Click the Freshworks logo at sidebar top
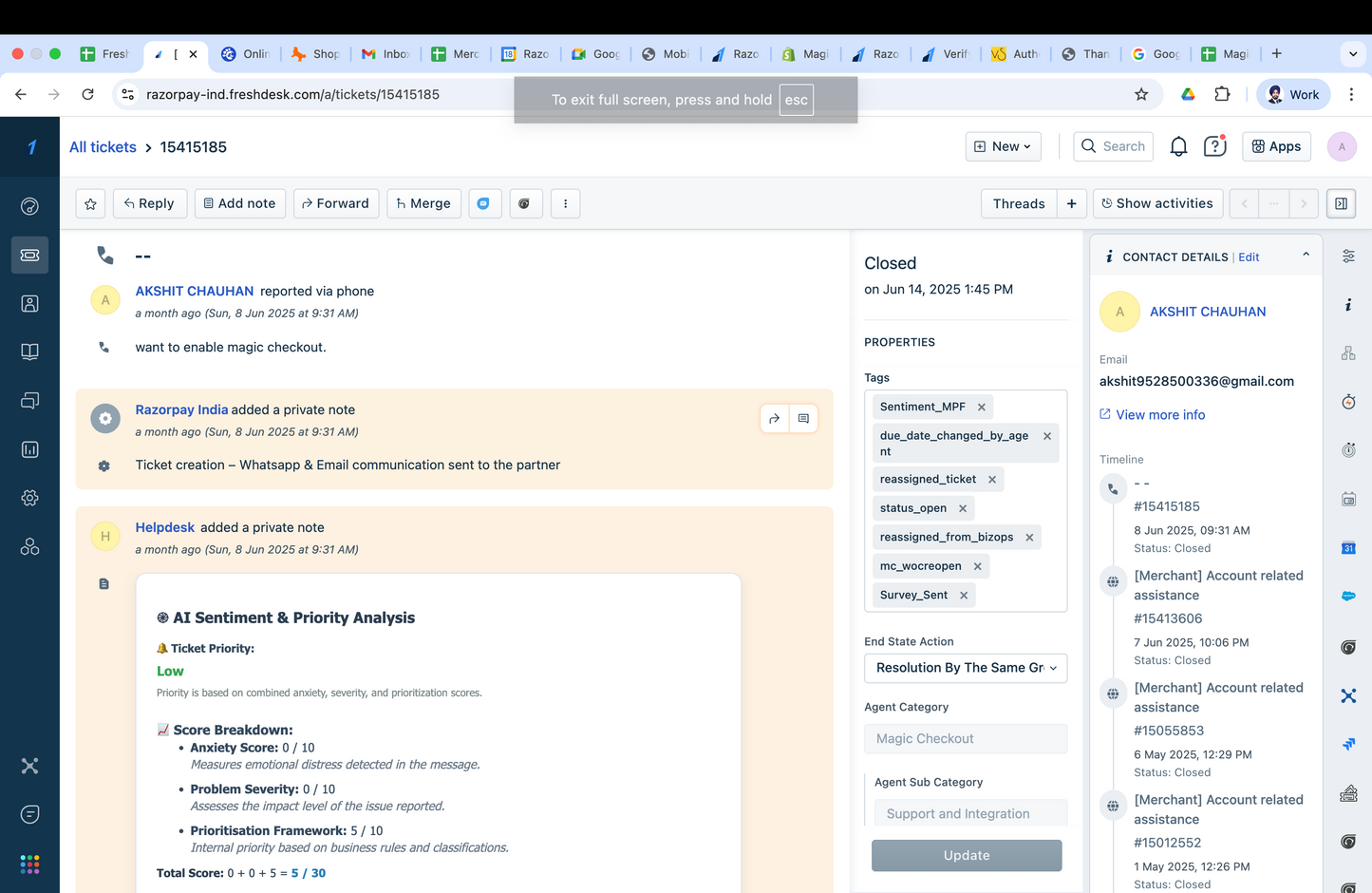The width and height of the screenshot is (1372, 893). click(30, 146)
